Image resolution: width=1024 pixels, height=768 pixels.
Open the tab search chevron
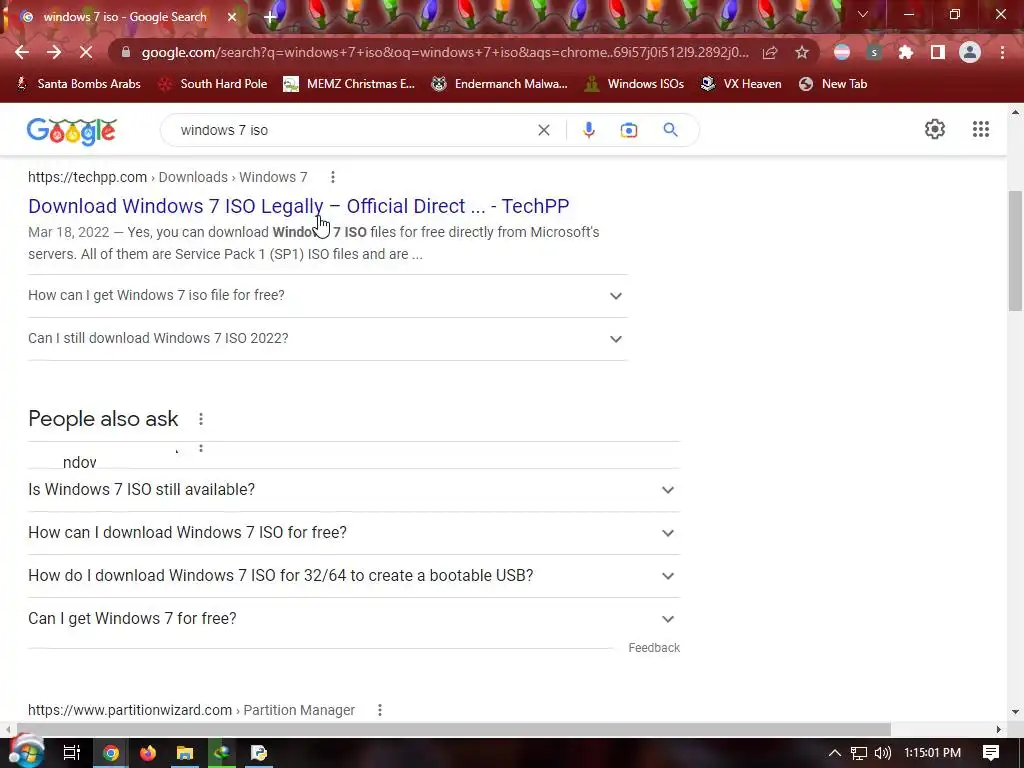click(863, 14)
